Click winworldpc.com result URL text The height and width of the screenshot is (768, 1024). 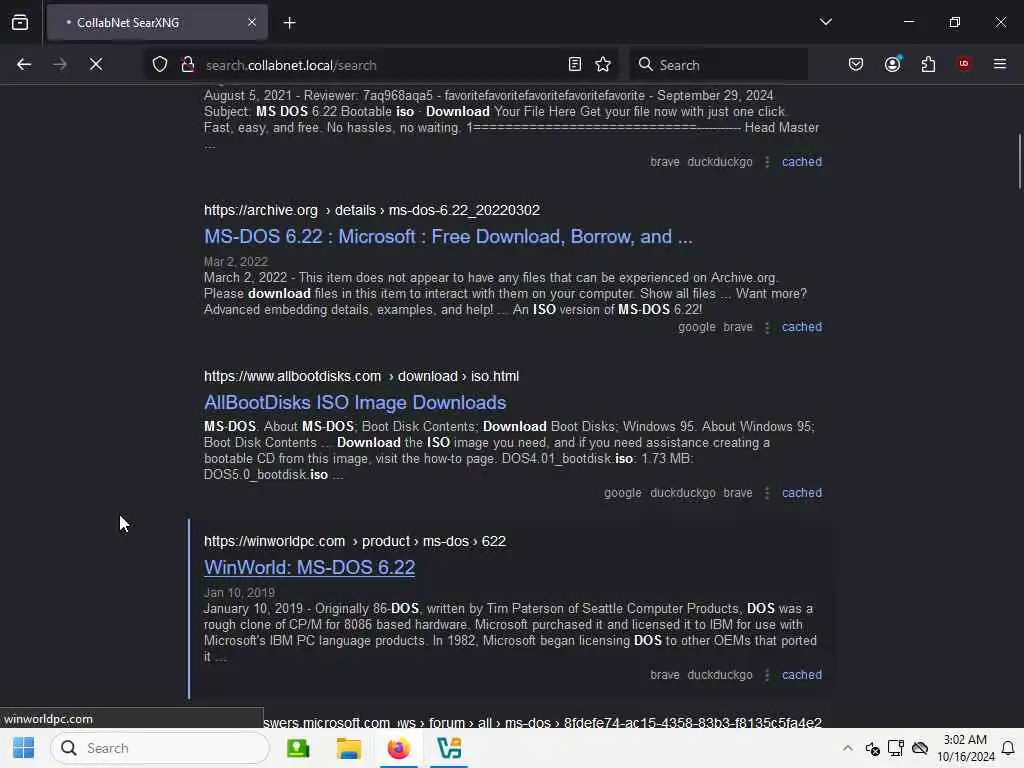[x=355, y=541]
